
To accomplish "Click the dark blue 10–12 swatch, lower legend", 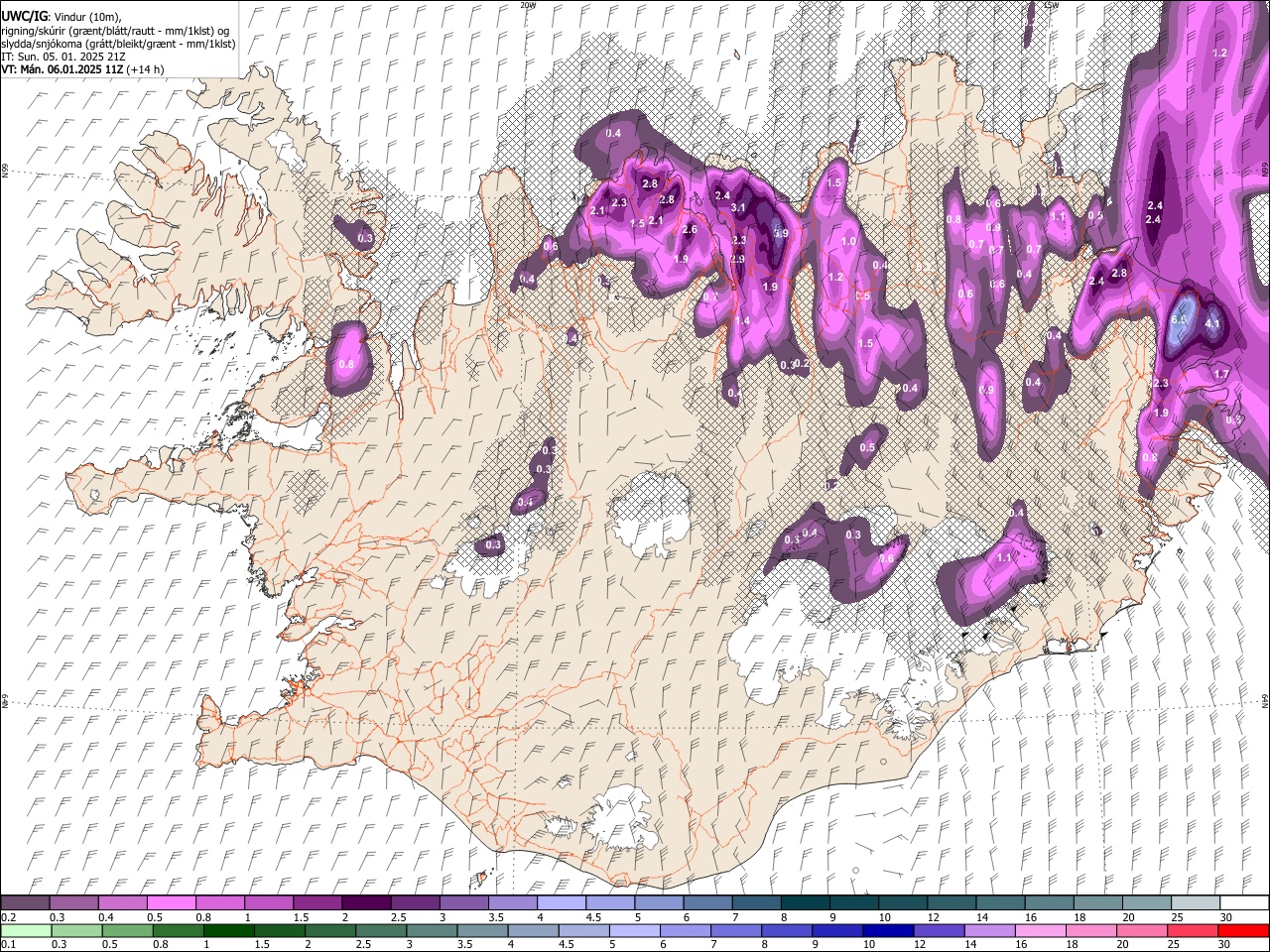I will coord(887,930).
